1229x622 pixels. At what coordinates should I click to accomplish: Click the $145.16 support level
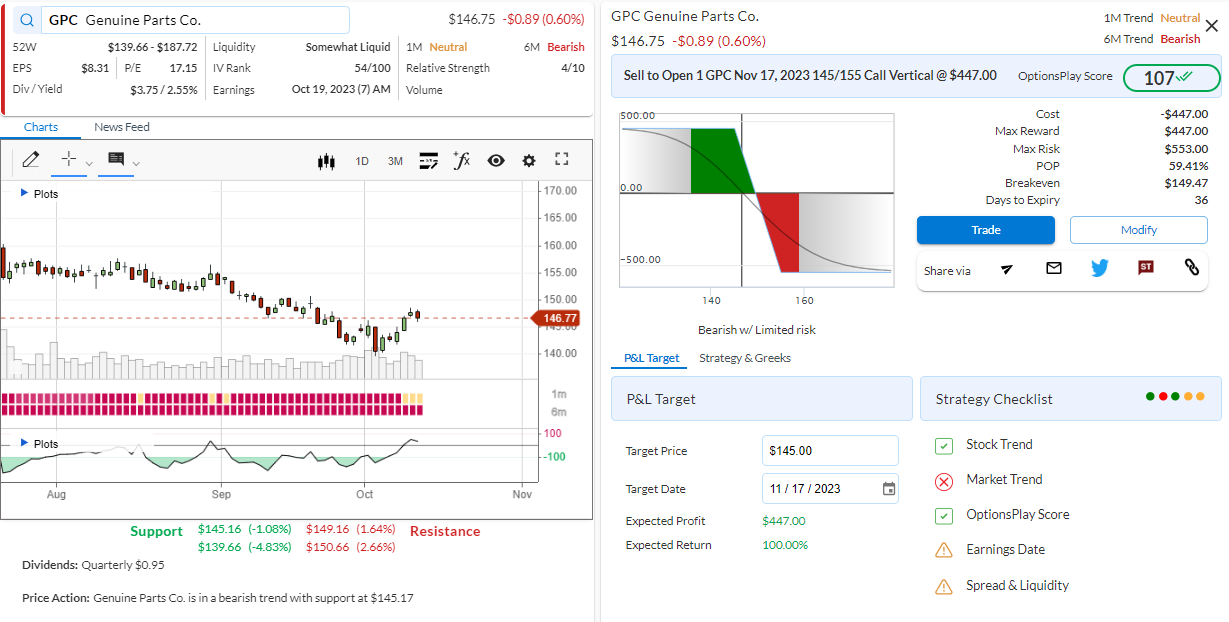click(x=221, y=529)
